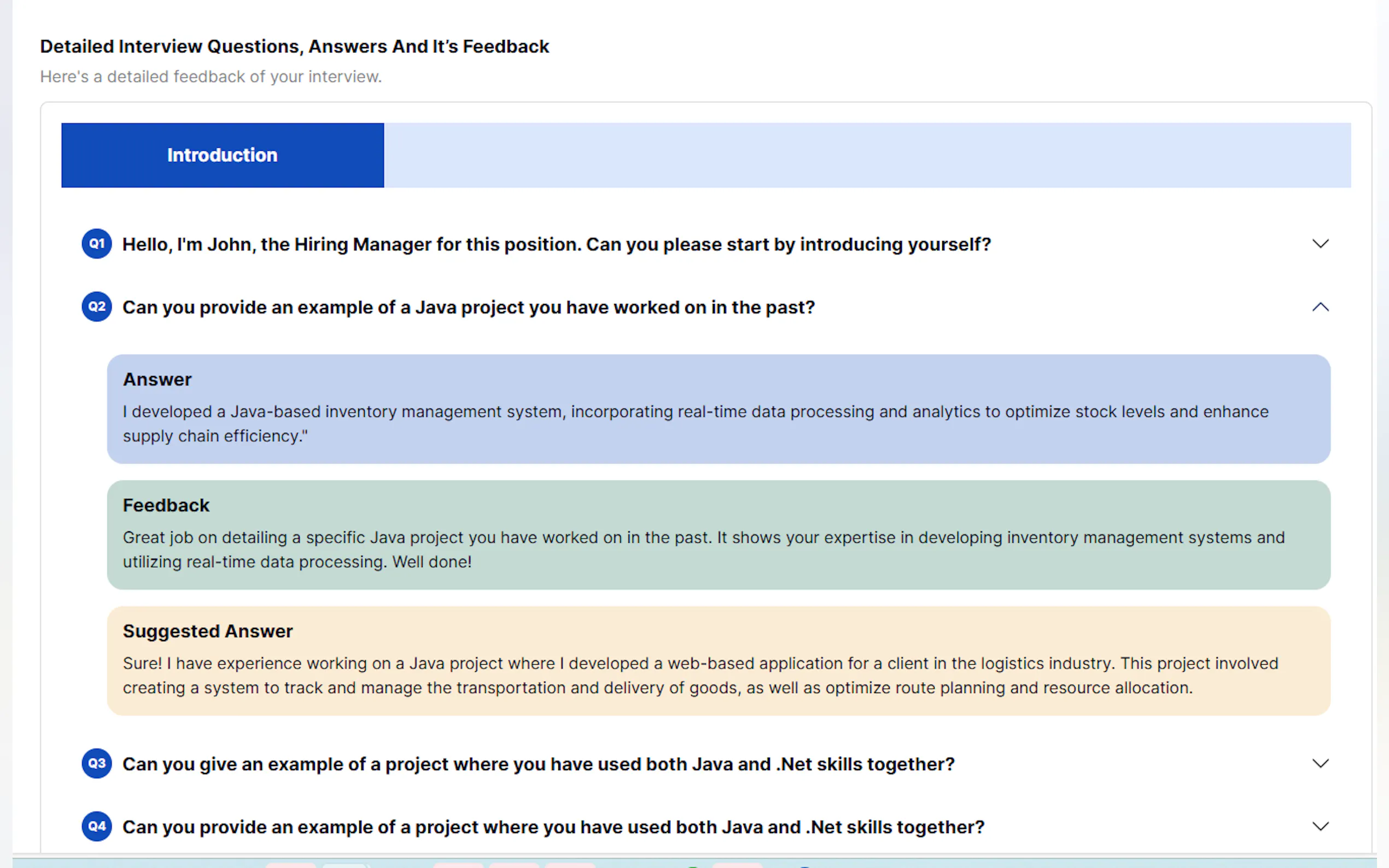This screenshot has width=1389, height=868.
Task: Open the 'Can you give an example' question
Action: (538, 764)
